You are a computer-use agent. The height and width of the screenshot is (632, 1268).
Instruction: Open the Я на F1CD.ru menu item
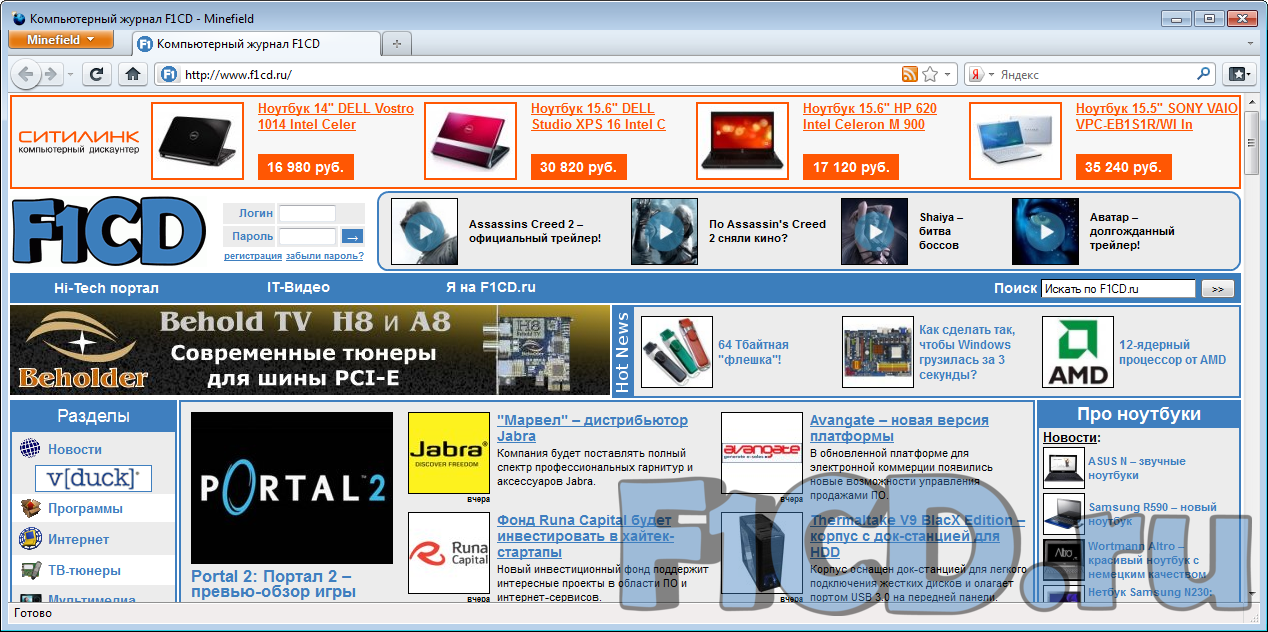(491, 288)
